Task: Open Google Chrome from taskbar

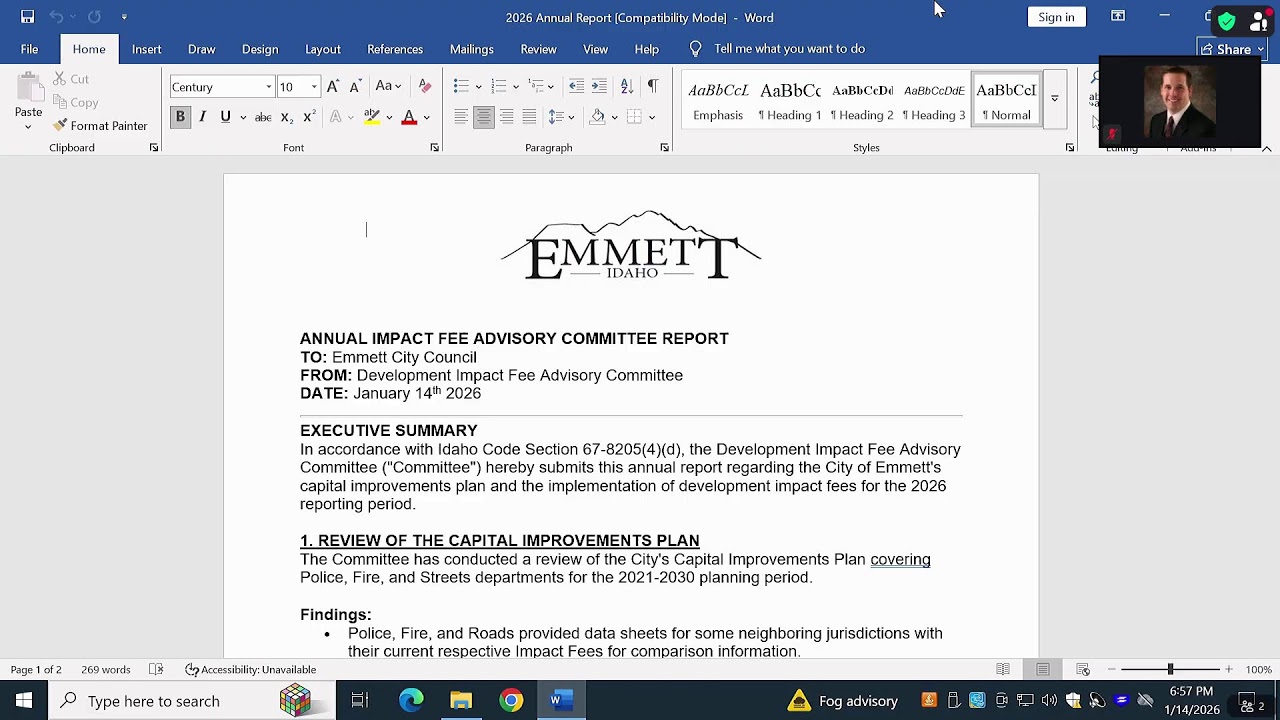Action: pos(511,701)
